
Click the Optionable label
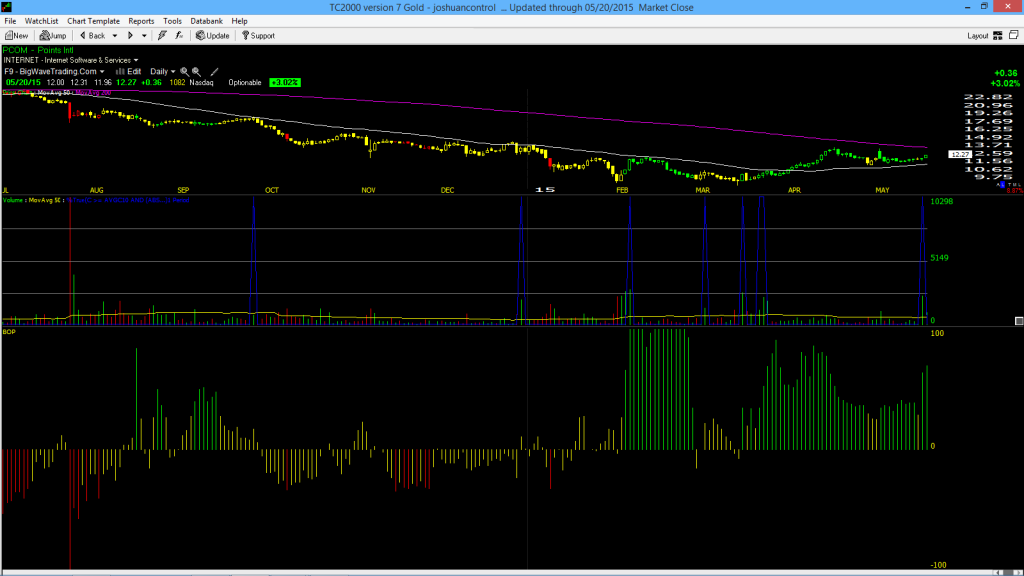click(245, 83)
